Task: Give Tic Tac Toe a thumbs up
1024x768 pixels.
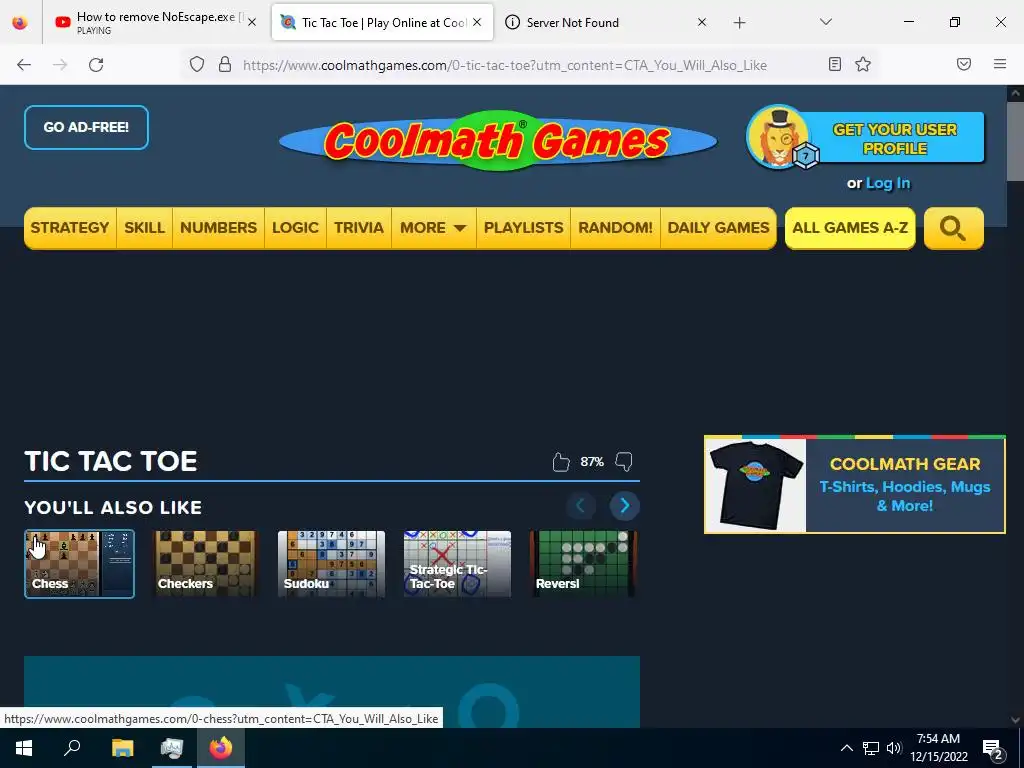Action: pyautogui.click(x=560, y=462)
